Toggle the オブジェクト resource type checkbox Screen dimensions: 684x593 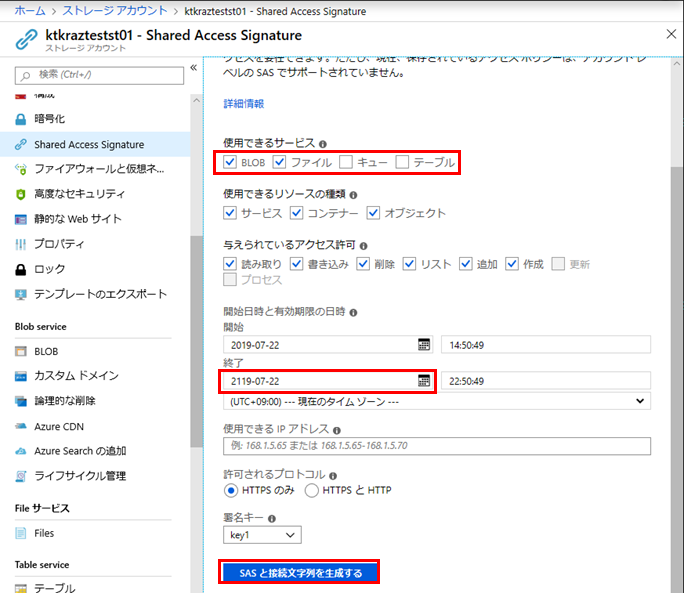pos(373,213)
